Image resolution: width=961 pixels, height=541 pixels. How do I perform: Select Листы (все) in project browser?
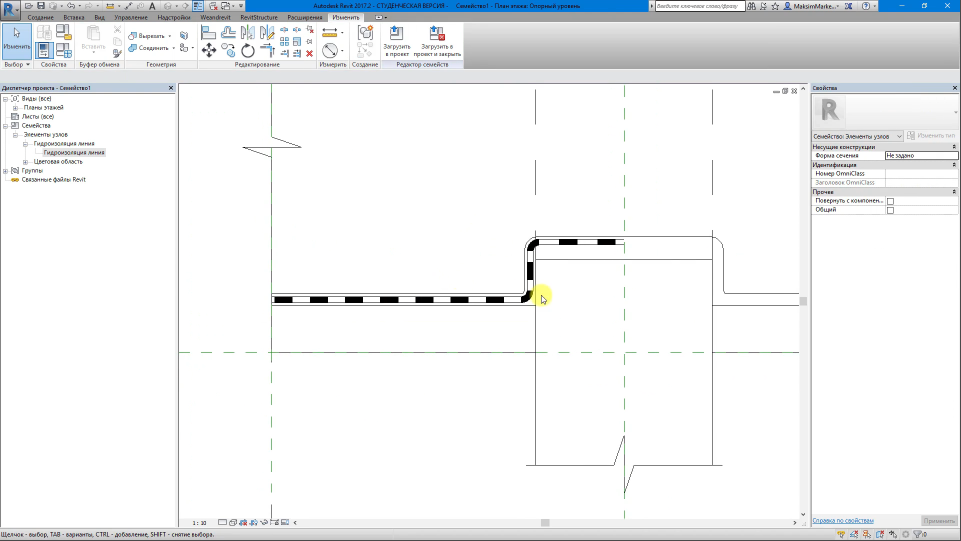click(x=38, y=116)
